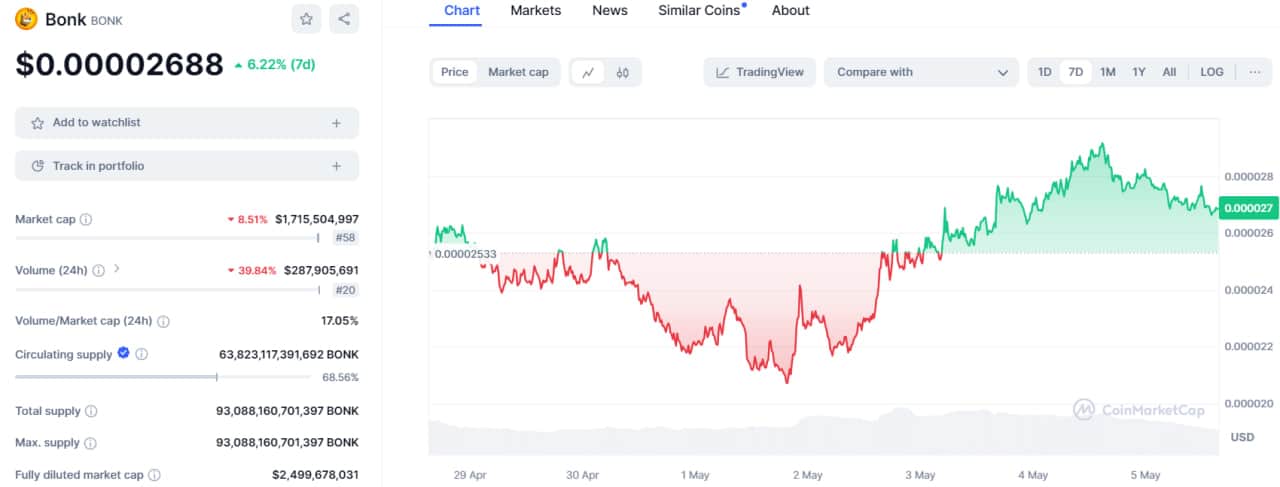Viewport: 1280px width, 487px height.
Task: Click the Circulating supply progress bar
Action: [x=163, y=377]
